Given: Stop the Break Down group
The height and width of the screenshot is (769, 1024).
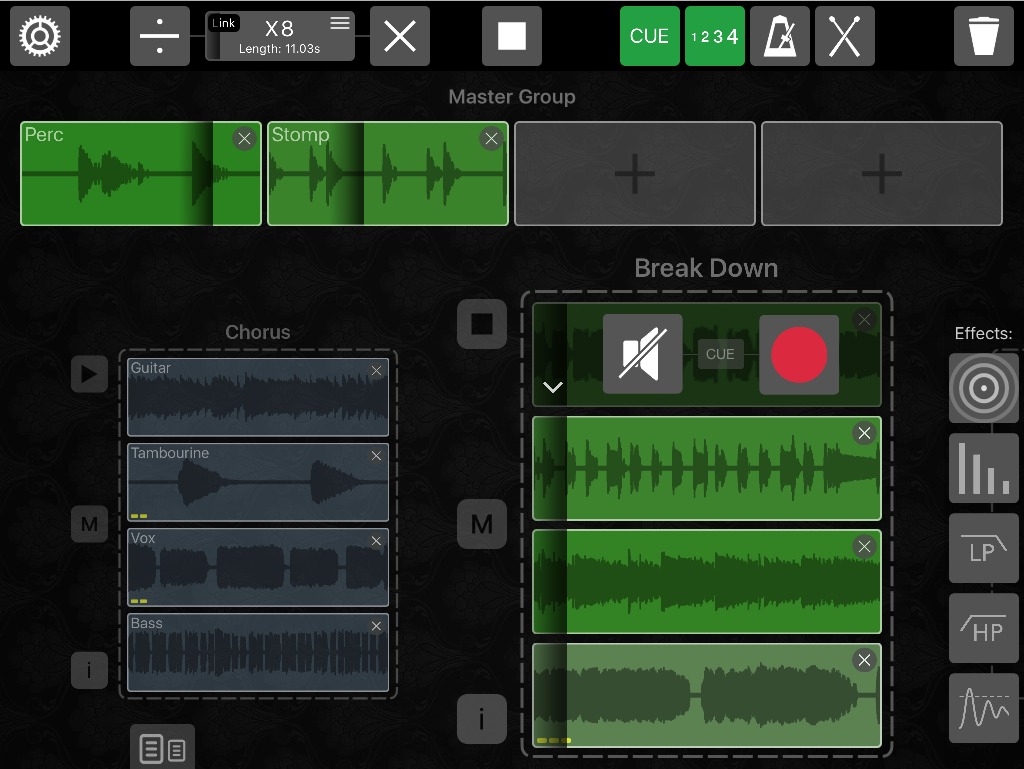Looking at the screenshot, I should (482, 324).
